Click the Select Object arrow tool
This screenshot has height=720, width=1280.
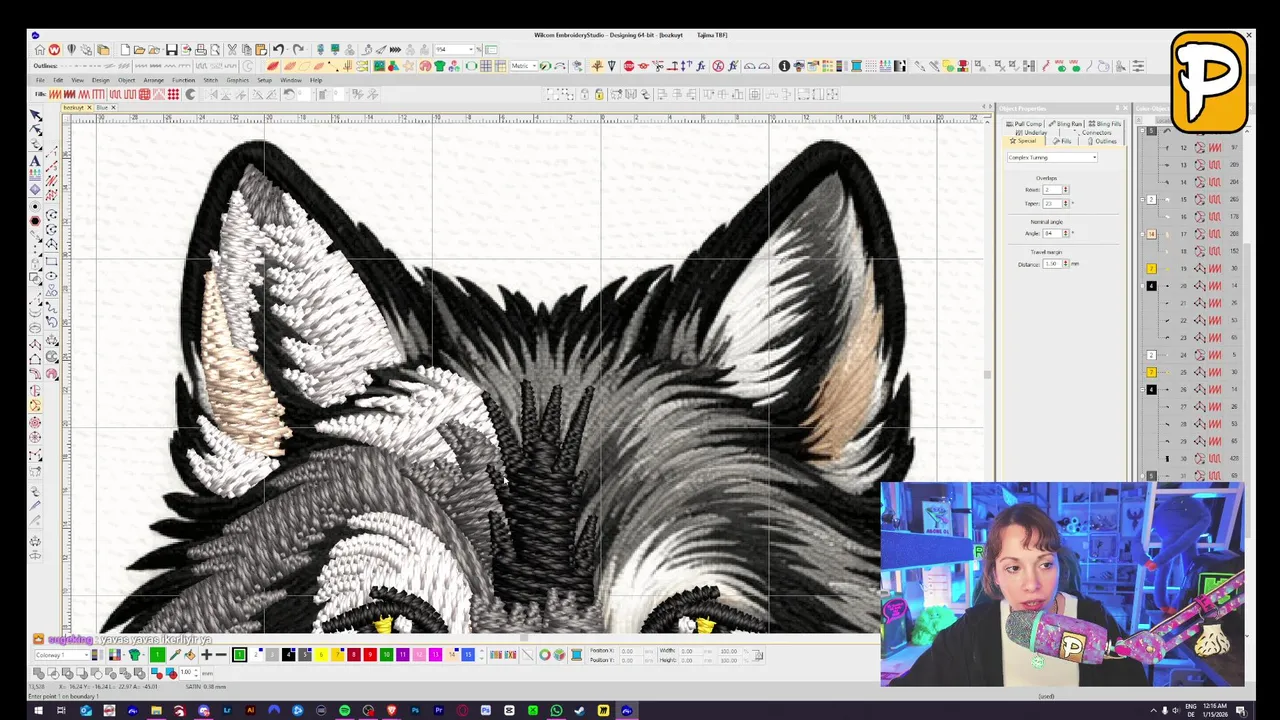coord(36,116)
